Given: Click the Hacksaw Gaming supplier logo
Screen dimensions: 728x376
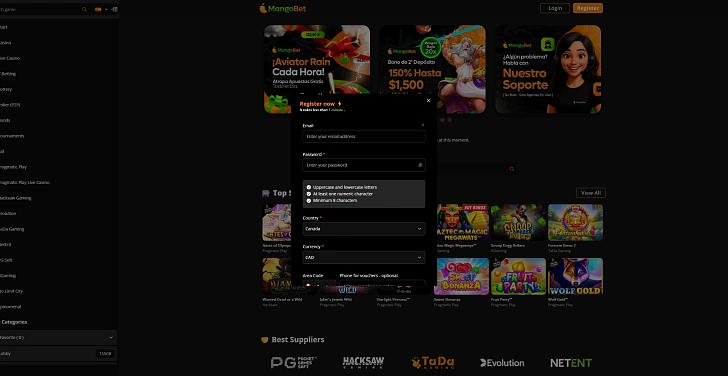Looking at the screenshot, I should tap(363, 363).
